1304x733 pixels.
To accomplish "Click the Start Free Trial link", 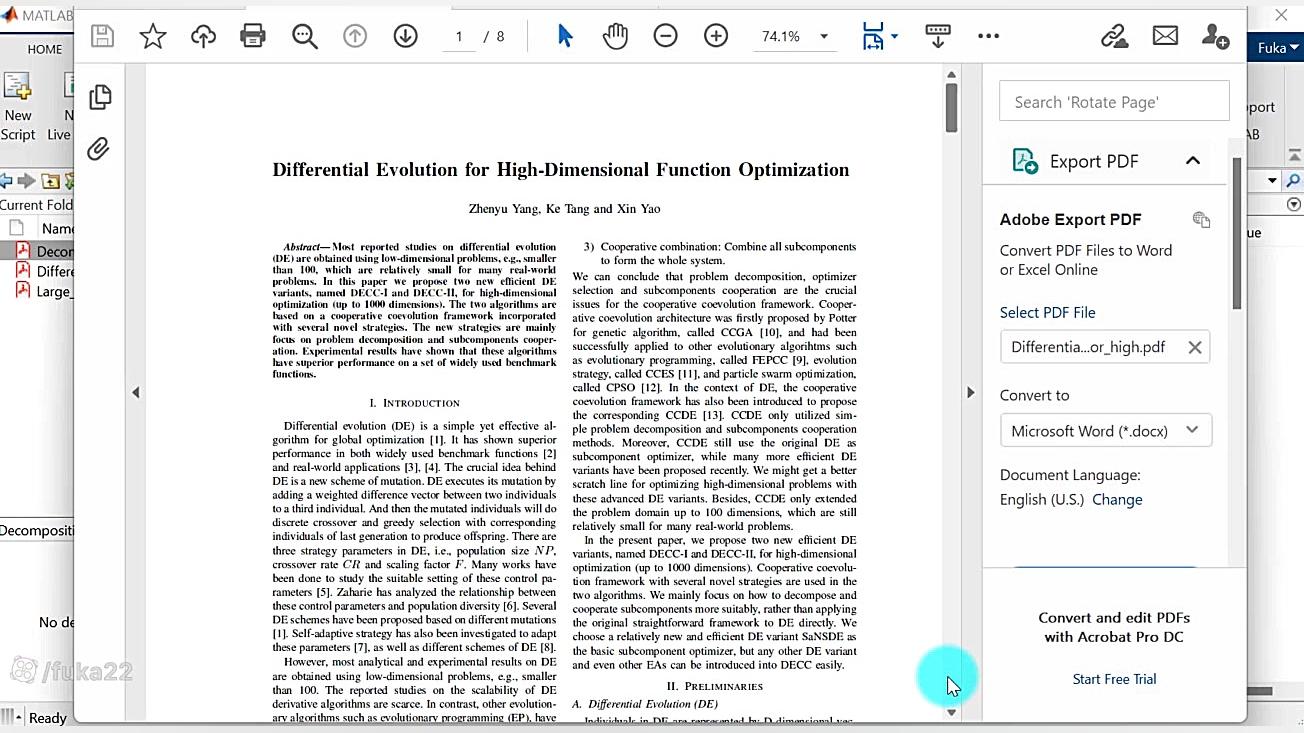I will [x=1114, y=679].
